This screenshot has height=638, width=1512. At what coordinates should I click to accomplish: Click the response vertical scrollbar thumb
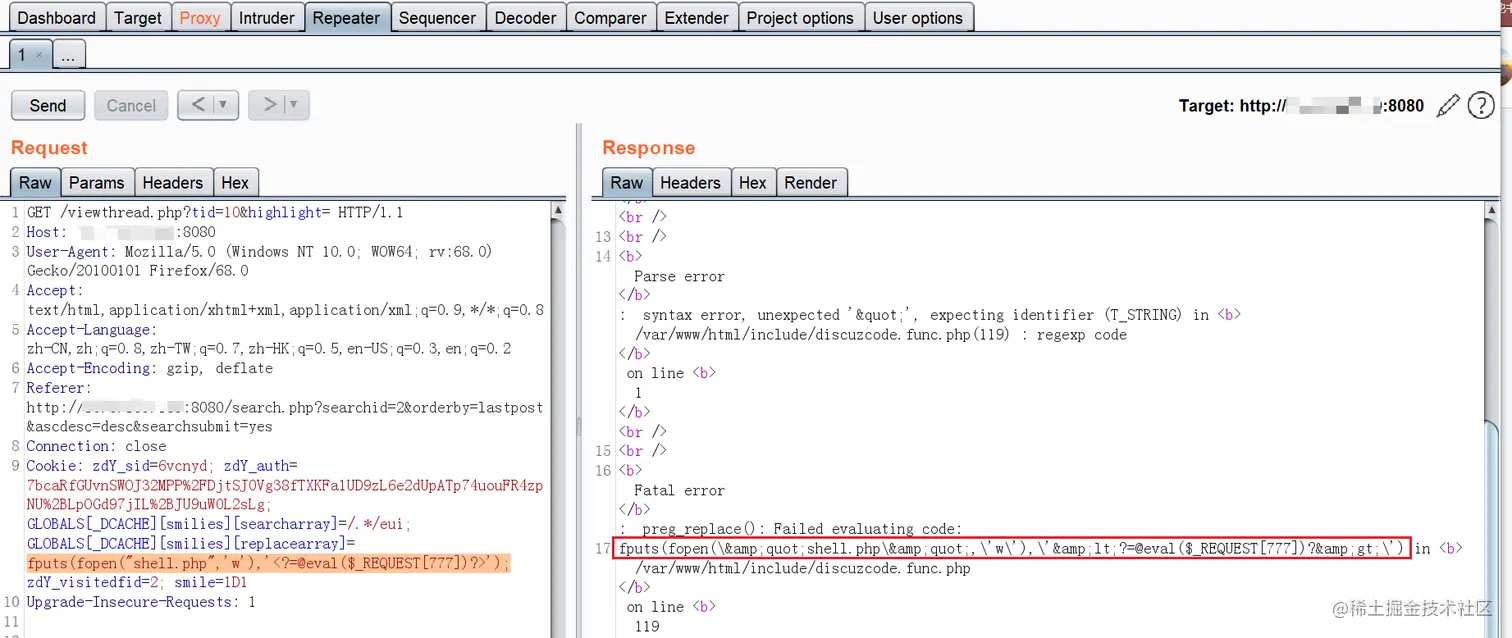point(1492,530)
